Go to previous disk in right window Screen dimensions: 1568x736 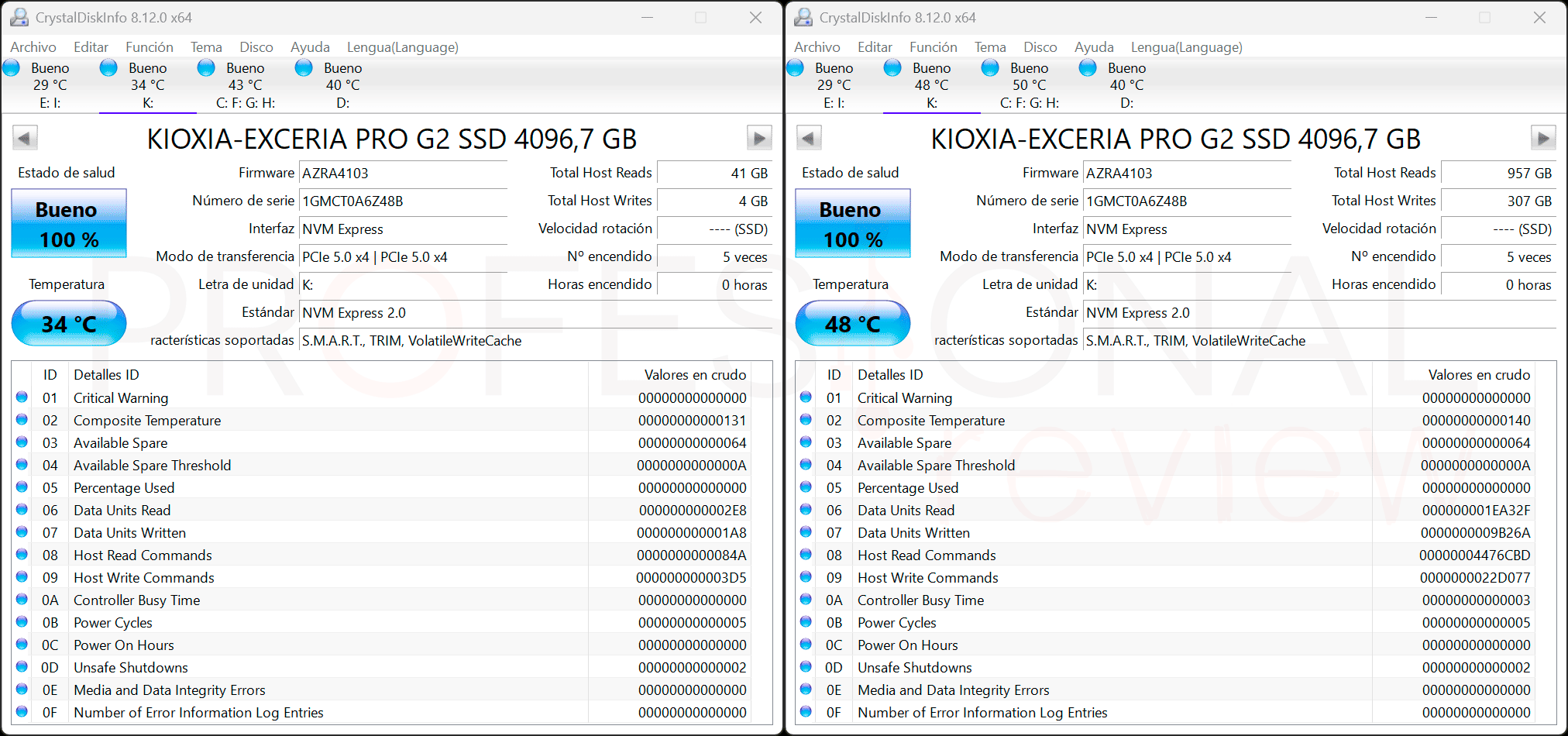809,139
